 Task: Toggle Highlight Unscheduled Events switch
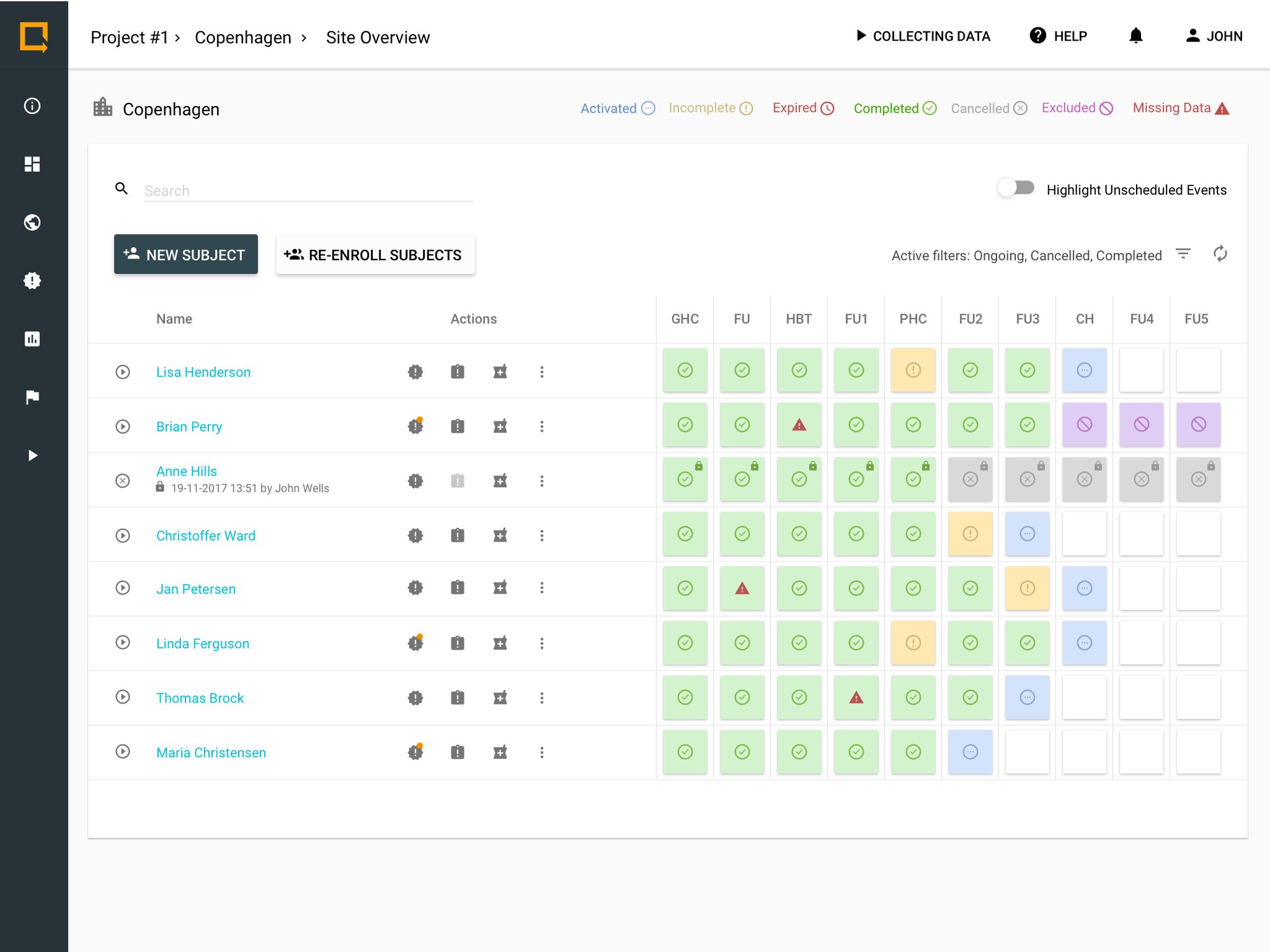1016,188
